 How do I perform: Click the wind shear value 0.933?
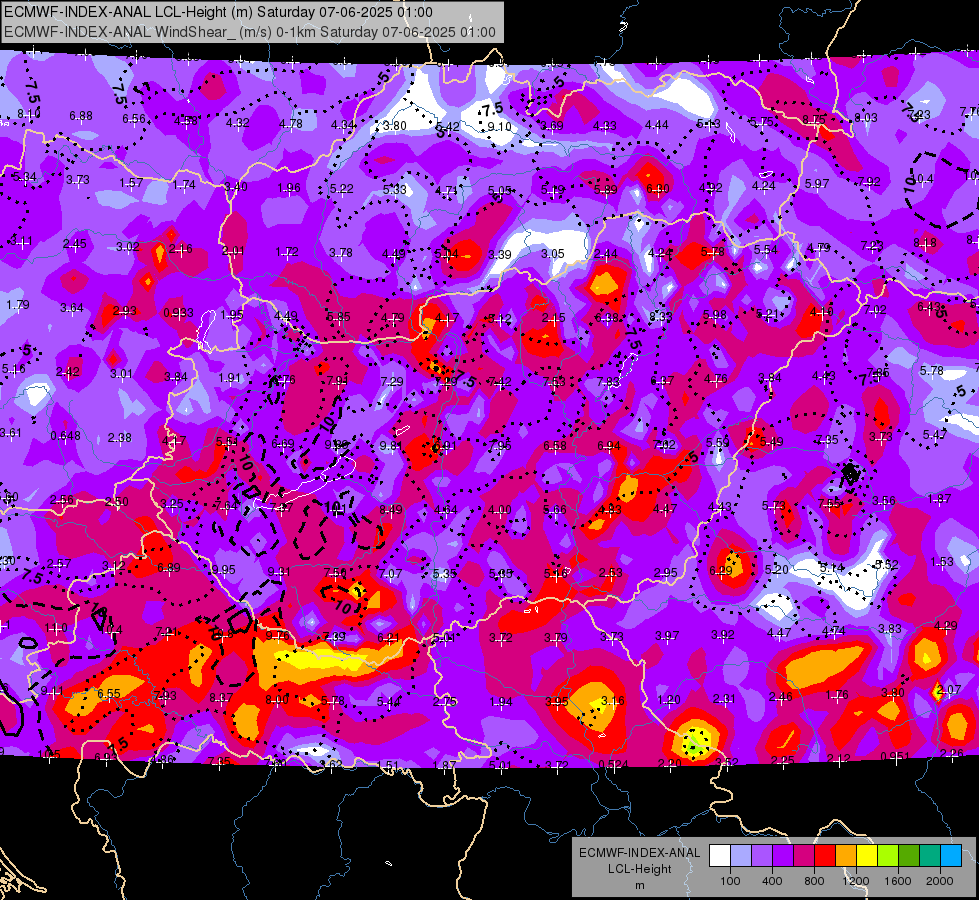(x=179, y=312)
